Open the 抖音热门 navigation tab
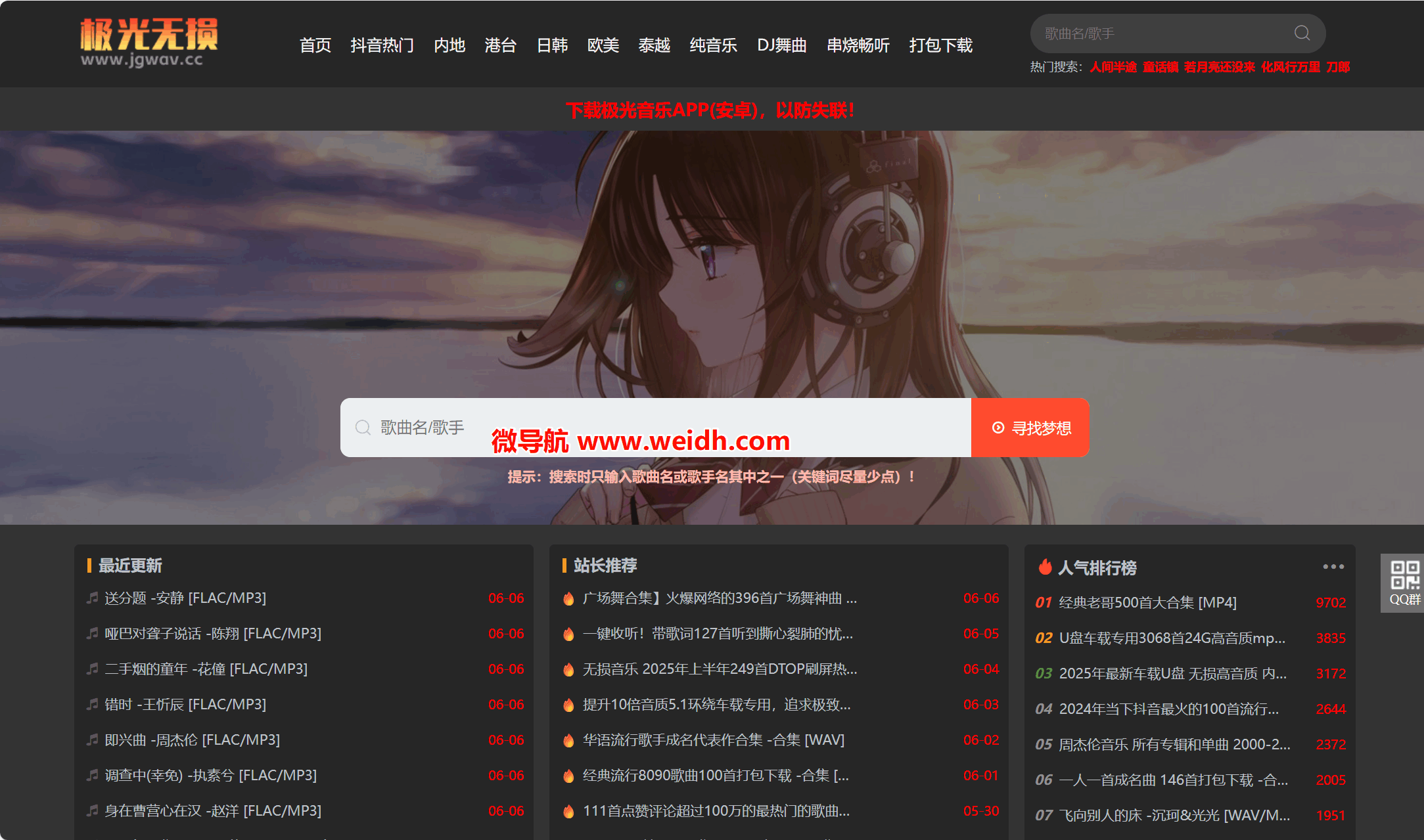 (382, 45)
